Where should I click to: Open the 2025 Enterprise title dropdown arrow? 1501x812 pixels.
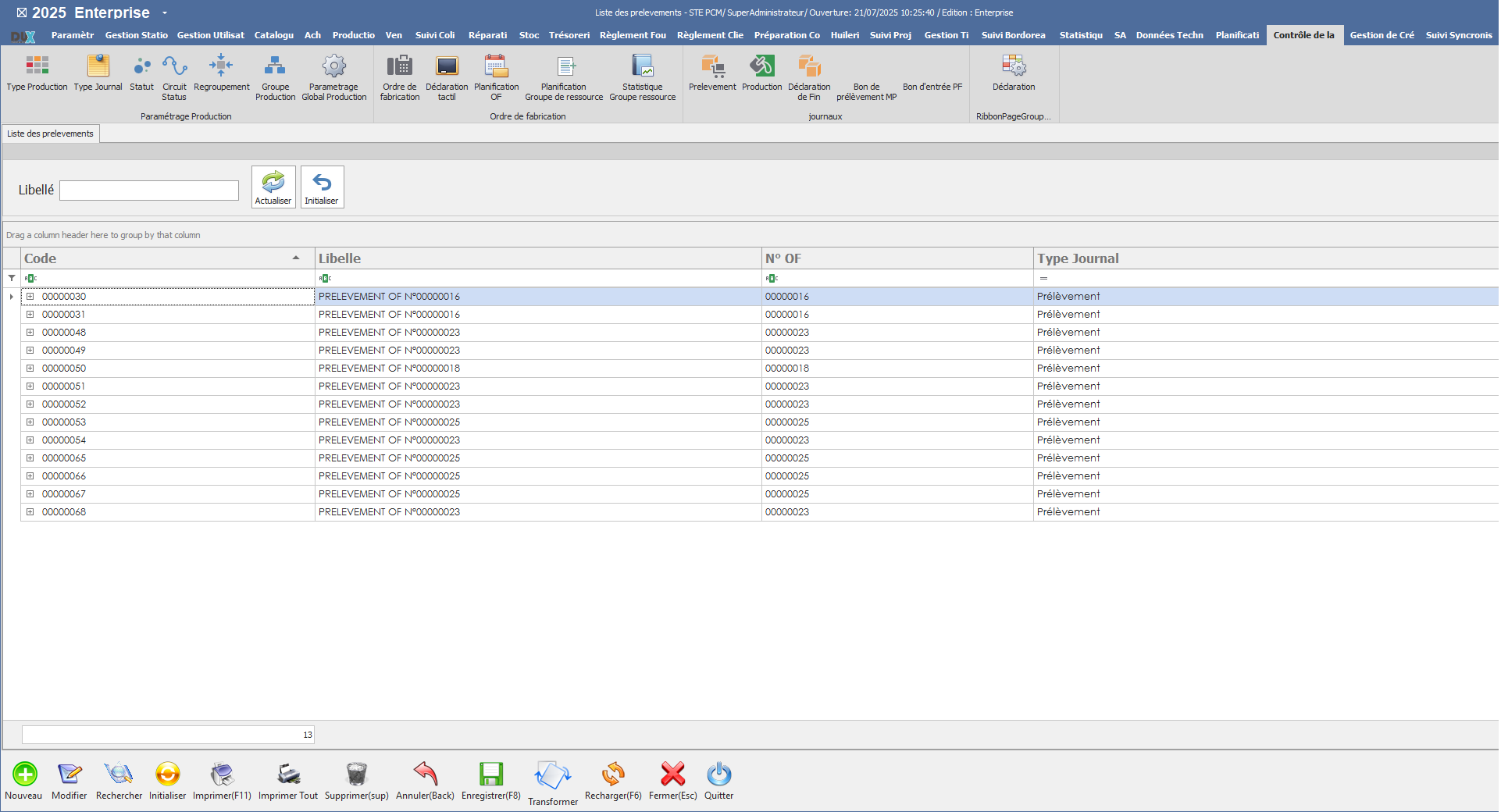coord(165,13)
